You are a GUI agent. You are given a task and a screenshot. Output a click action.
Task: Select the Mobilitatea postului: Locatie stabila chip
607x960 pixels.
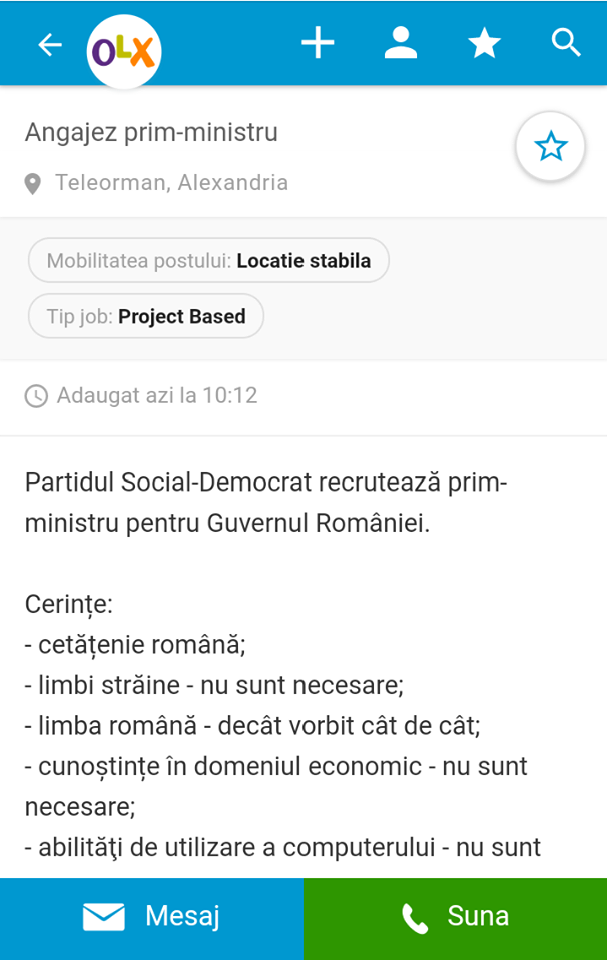[x=209, y=261]
